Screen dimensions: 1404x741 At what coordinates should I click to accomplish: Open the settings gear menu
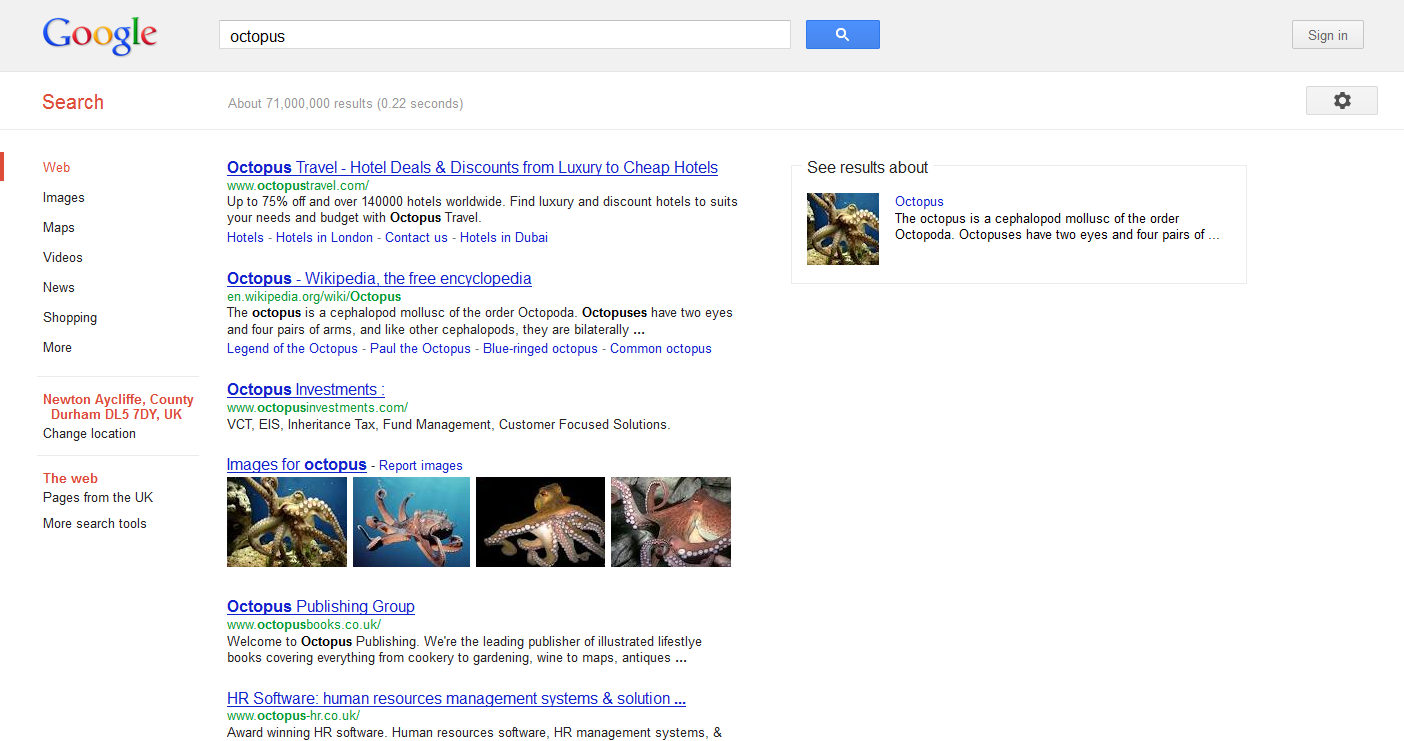(1342, 100)
